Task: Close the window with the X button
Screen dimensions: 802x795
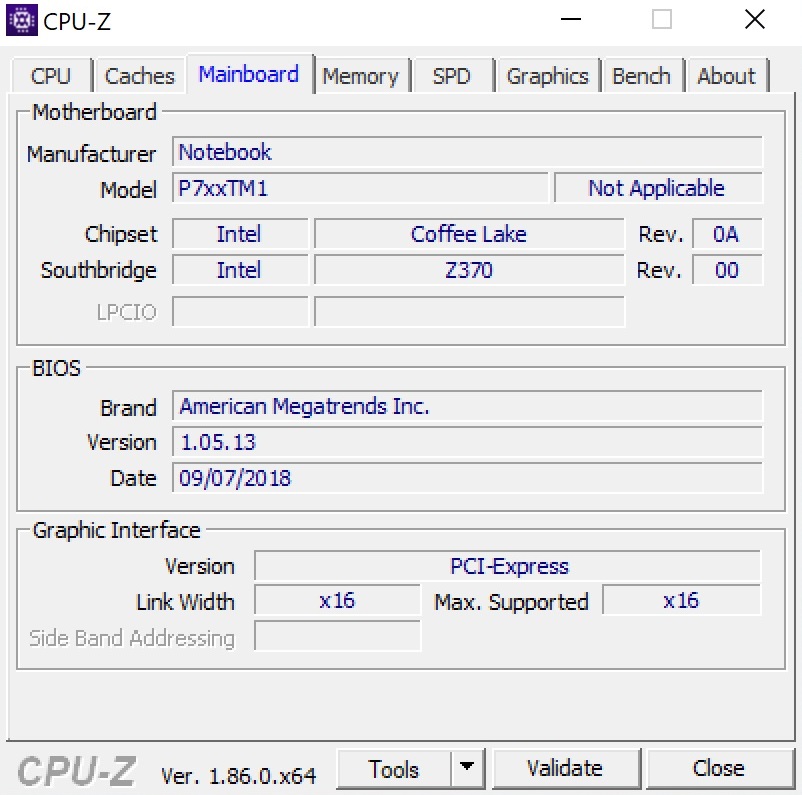Action: coord(755,19)
